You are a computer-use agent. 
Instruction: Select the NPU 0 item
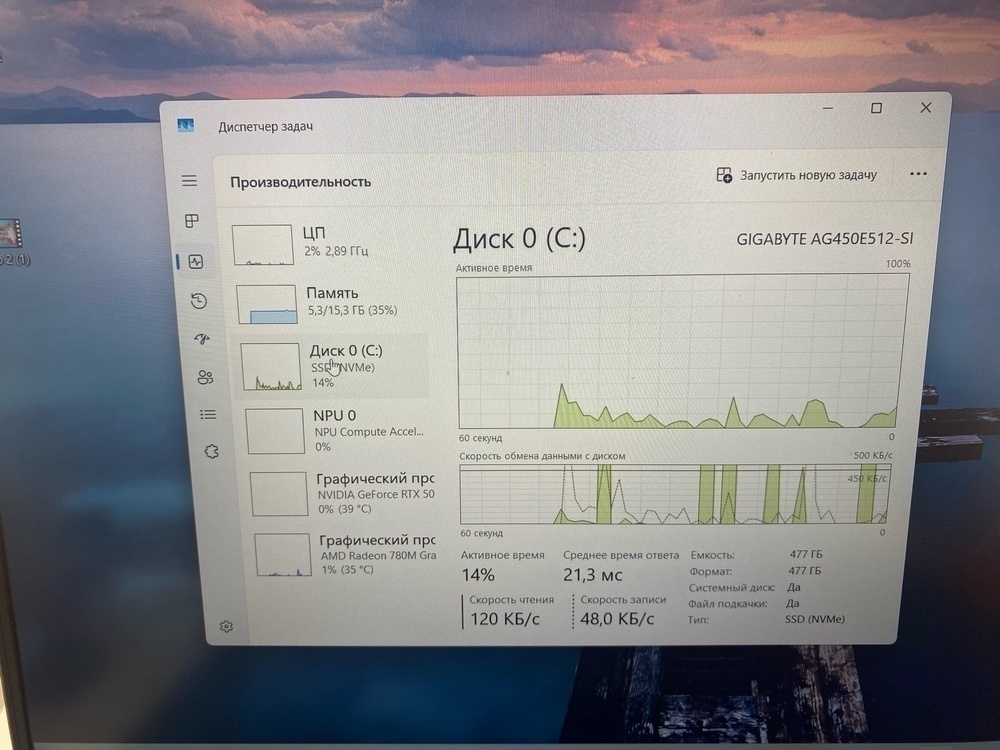tap(337, 430)
